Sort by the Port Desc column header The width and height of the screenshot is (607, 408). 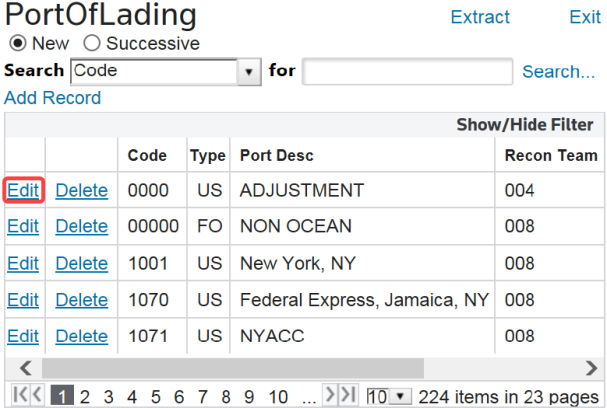tap(276, 156)
